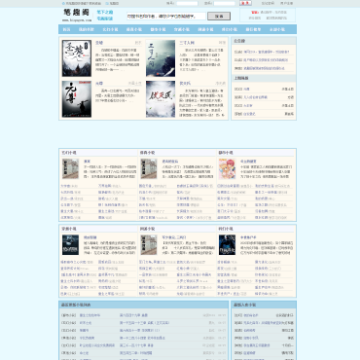This screenshot has width=360, height=360.
Task: Open 玄幻小说 in the navigation bar
Action: point(110,29)
